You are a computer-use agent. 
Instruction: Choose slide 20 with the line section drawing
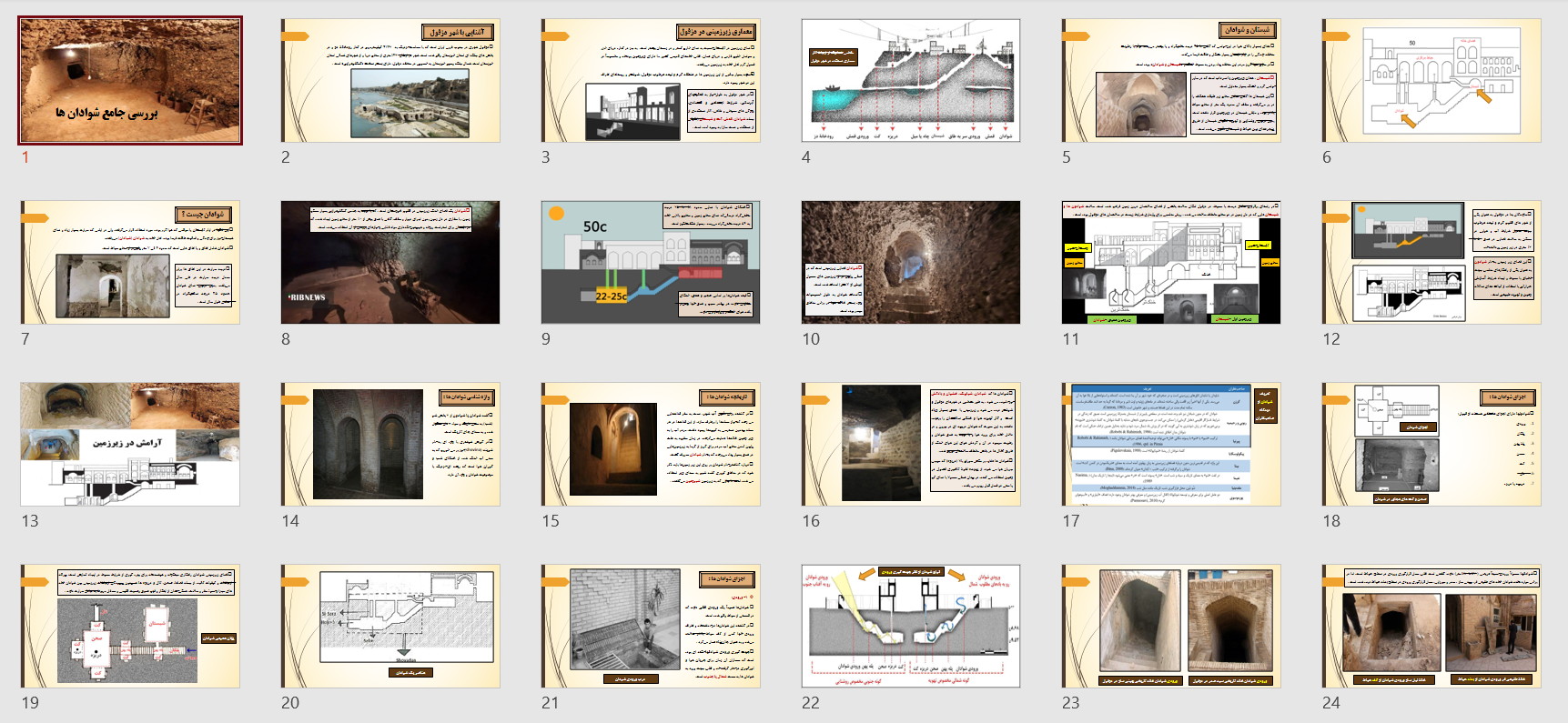pyautogui.click(x=390, y=626)
